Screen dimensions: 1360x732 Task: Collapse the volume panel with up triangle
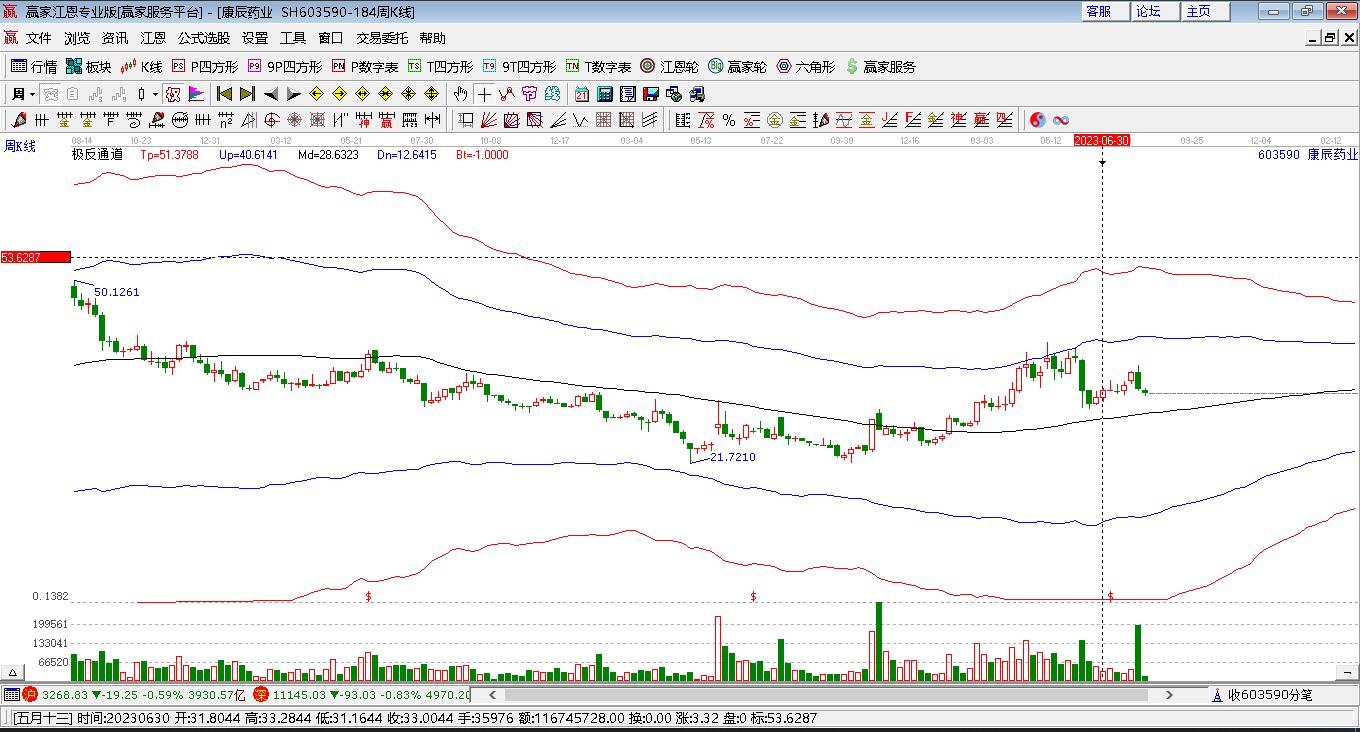pyautogui.click(x=14, y=672)
